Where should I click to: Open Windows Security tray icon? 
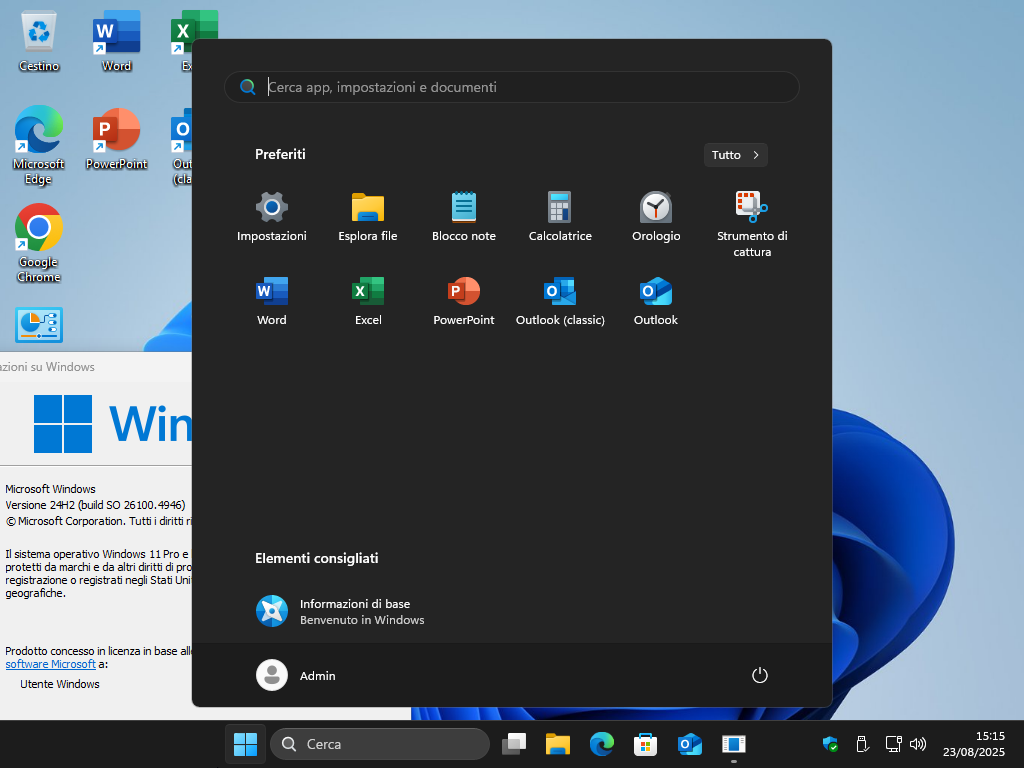coord(830,744)
